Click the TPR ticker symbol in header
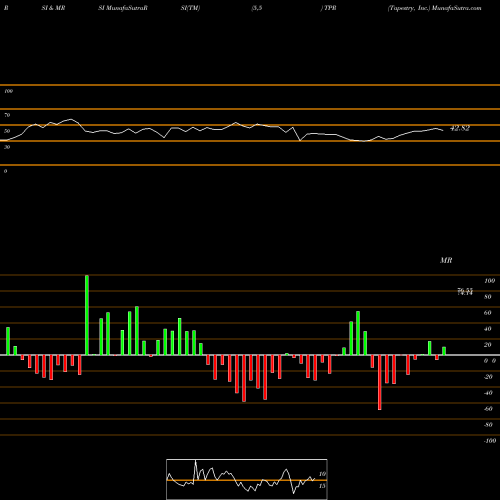Image resolution: width=500 pixels, height=500 pixels. click(330, 8)
